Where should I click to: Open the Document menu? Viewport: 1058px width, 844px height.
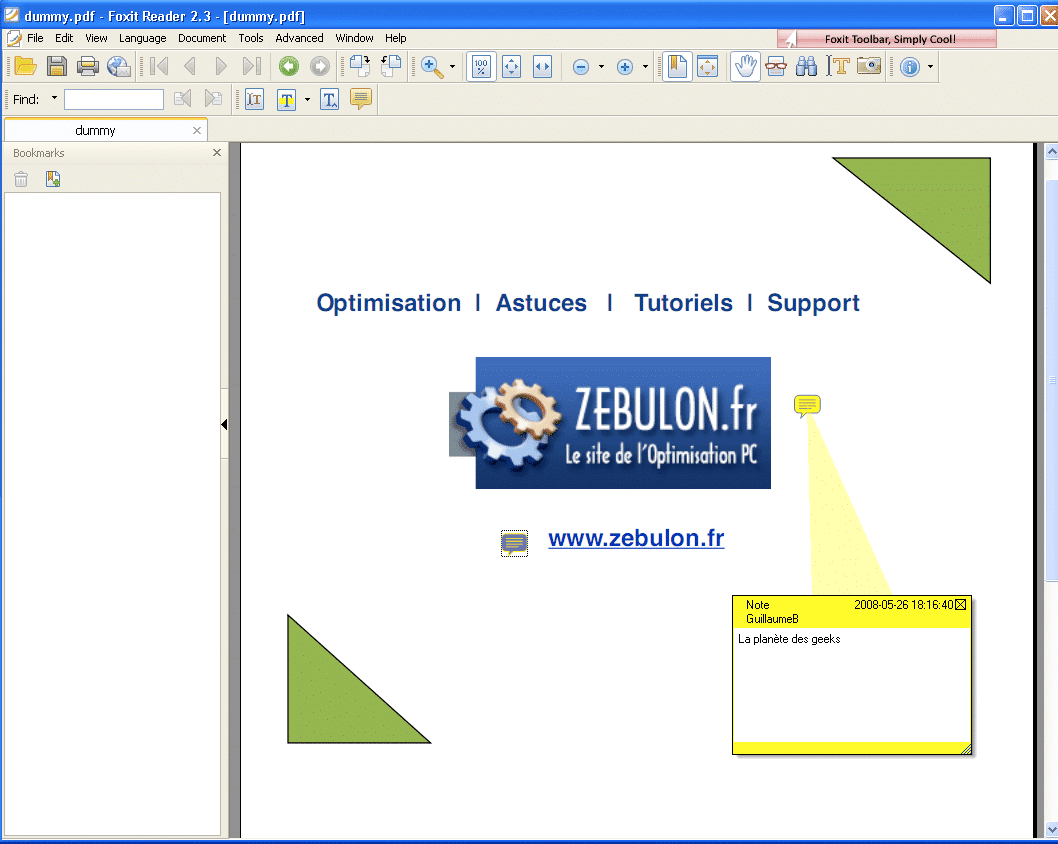(202, 38)
